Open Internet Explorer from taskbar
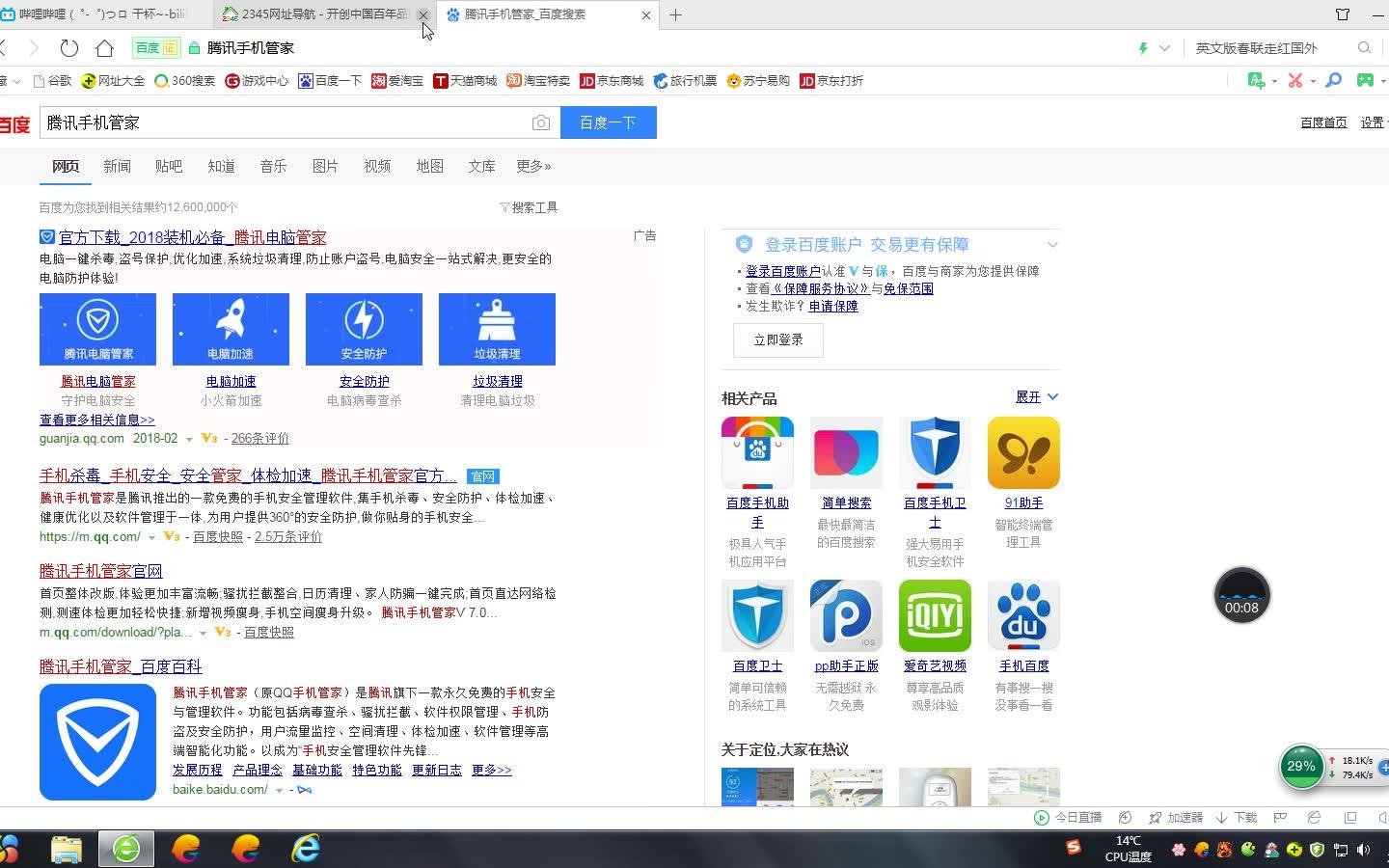Screen dimensions: 1389x868 click(306, 849)
